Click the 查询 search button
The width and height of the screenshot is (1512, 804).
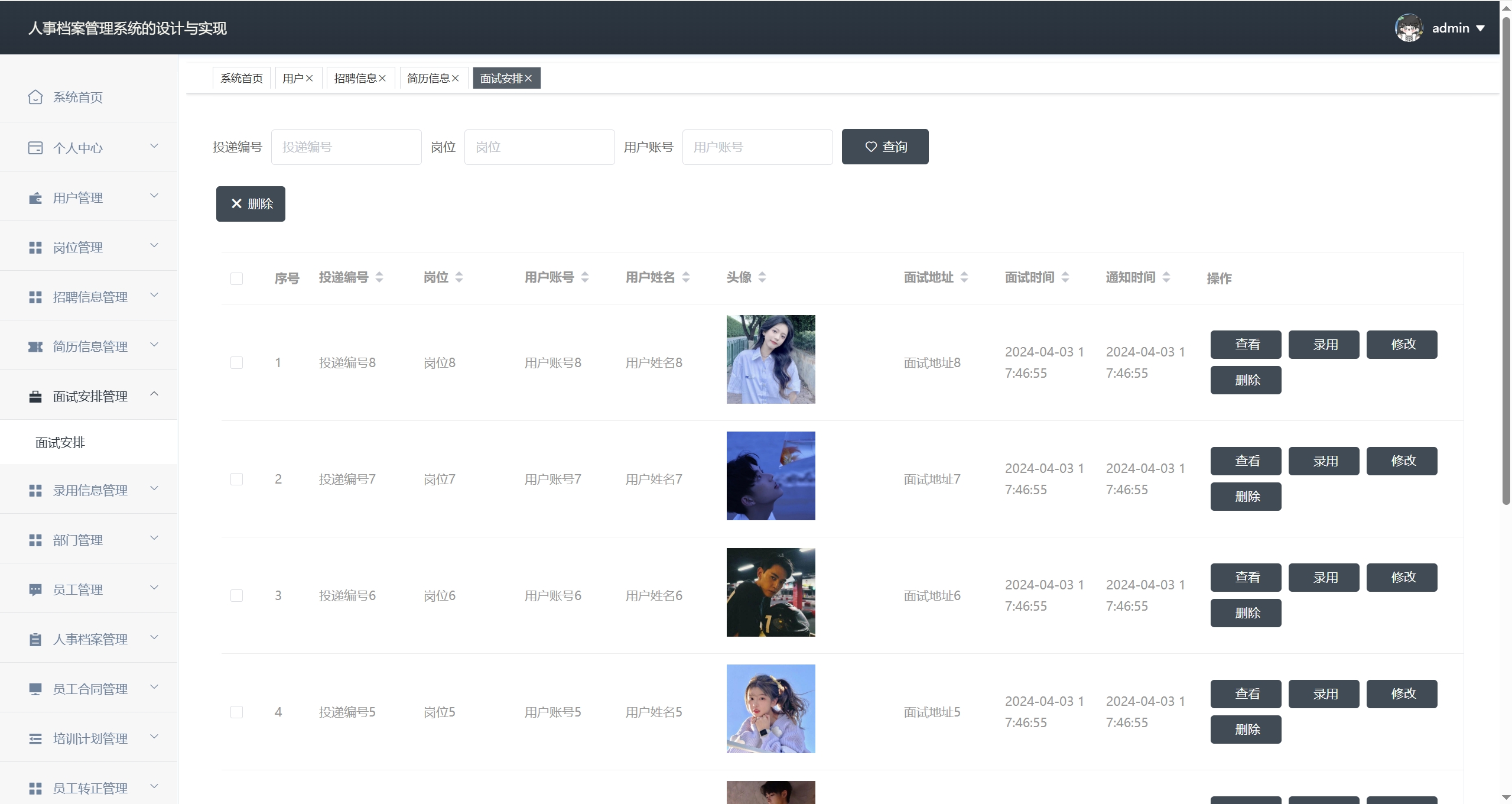(x=885, y=147)
